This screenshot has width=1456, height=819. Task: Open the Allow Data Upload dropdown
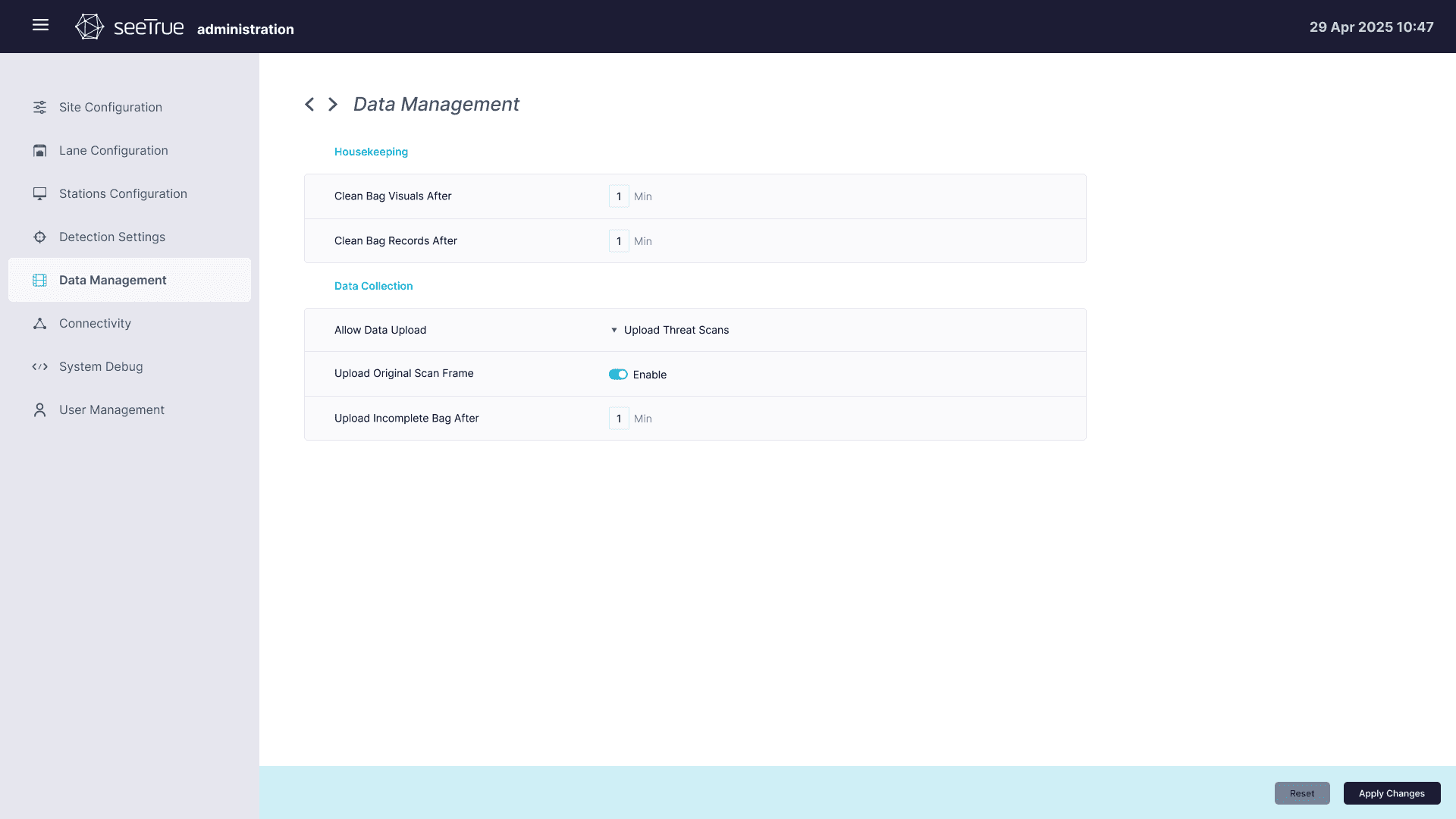[670, 330]
